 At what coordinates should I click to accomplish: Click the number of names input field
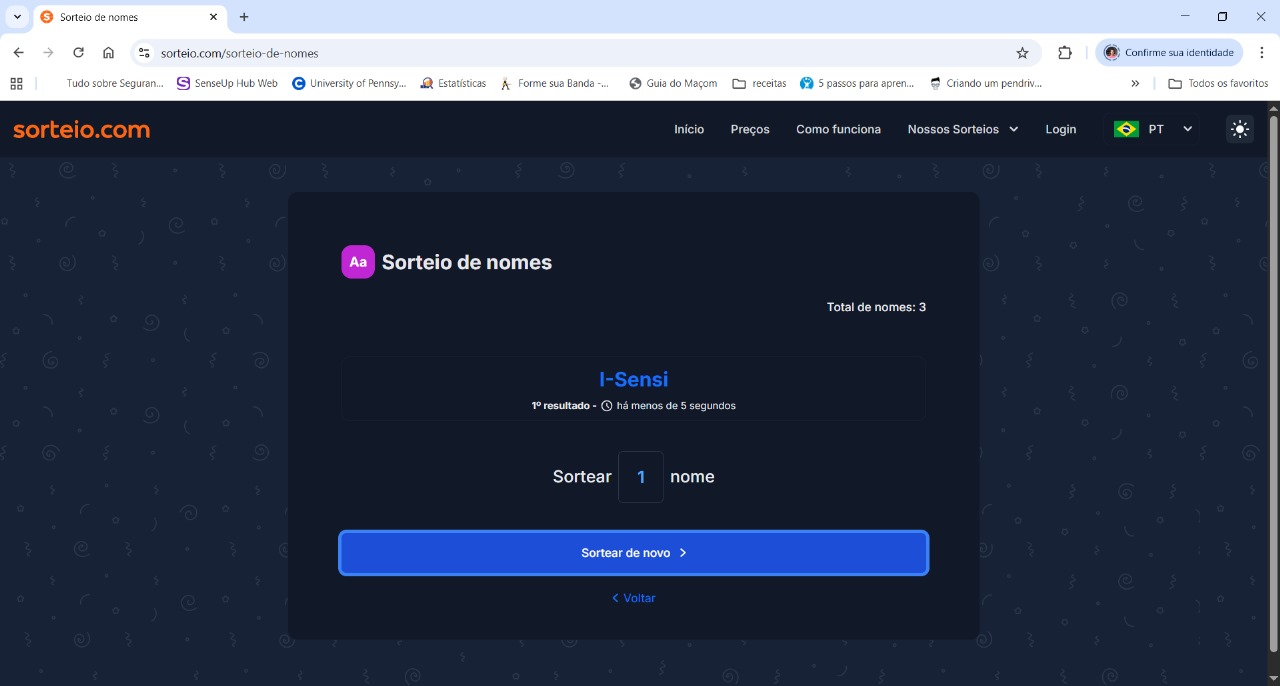641,477
